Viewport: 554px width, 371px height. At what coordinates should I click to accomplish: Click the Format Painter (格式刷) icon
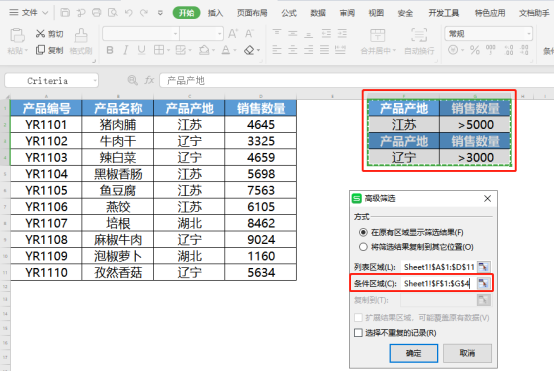coord(81,36)
